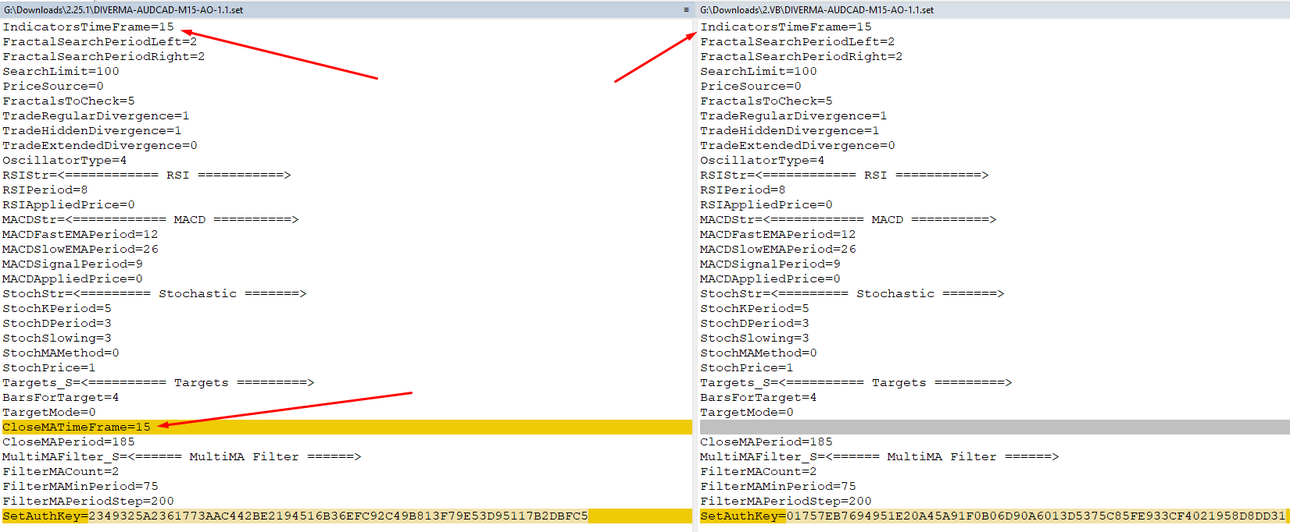Click StochMAMethod=0 in the 2.VB file
Screen dimensions: 1290x532
pyautogui.click(x=759, y=352)
